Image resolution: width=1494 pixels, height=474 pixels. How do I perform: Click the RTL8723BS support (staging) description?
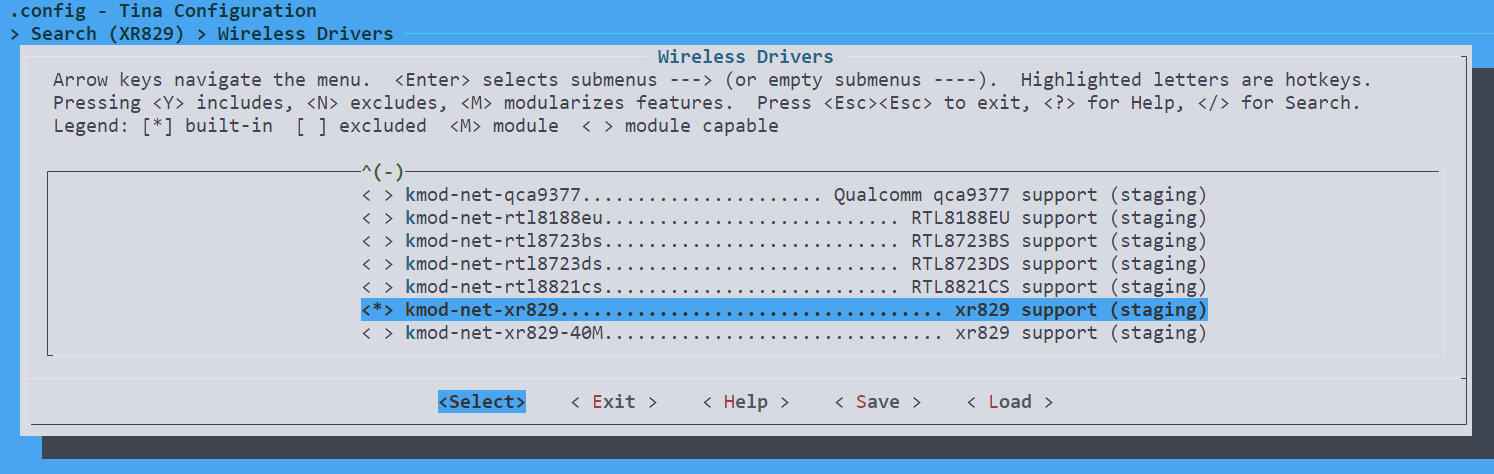click(x=1059, y=241)
